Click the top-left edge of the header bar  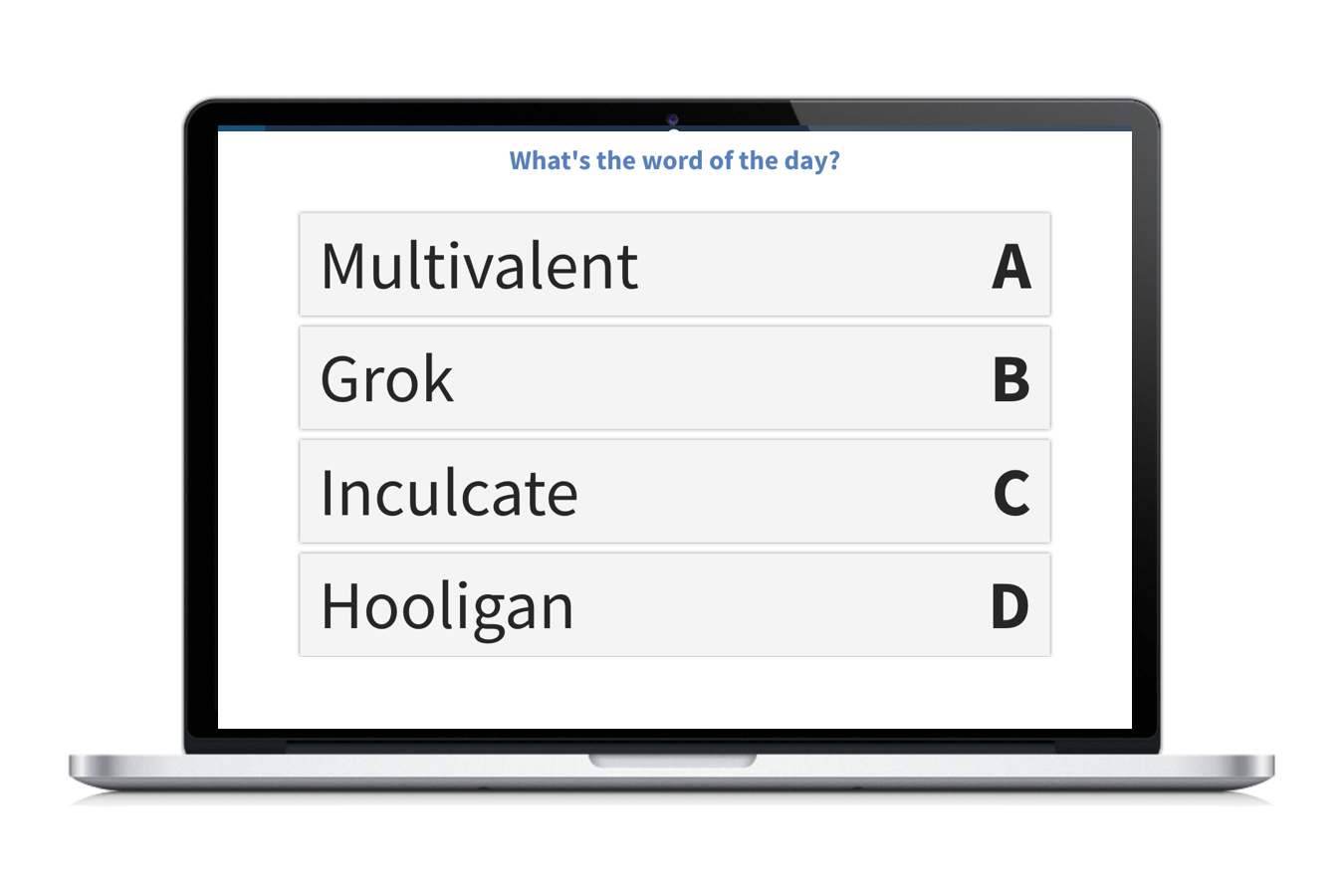coord(239,129)
